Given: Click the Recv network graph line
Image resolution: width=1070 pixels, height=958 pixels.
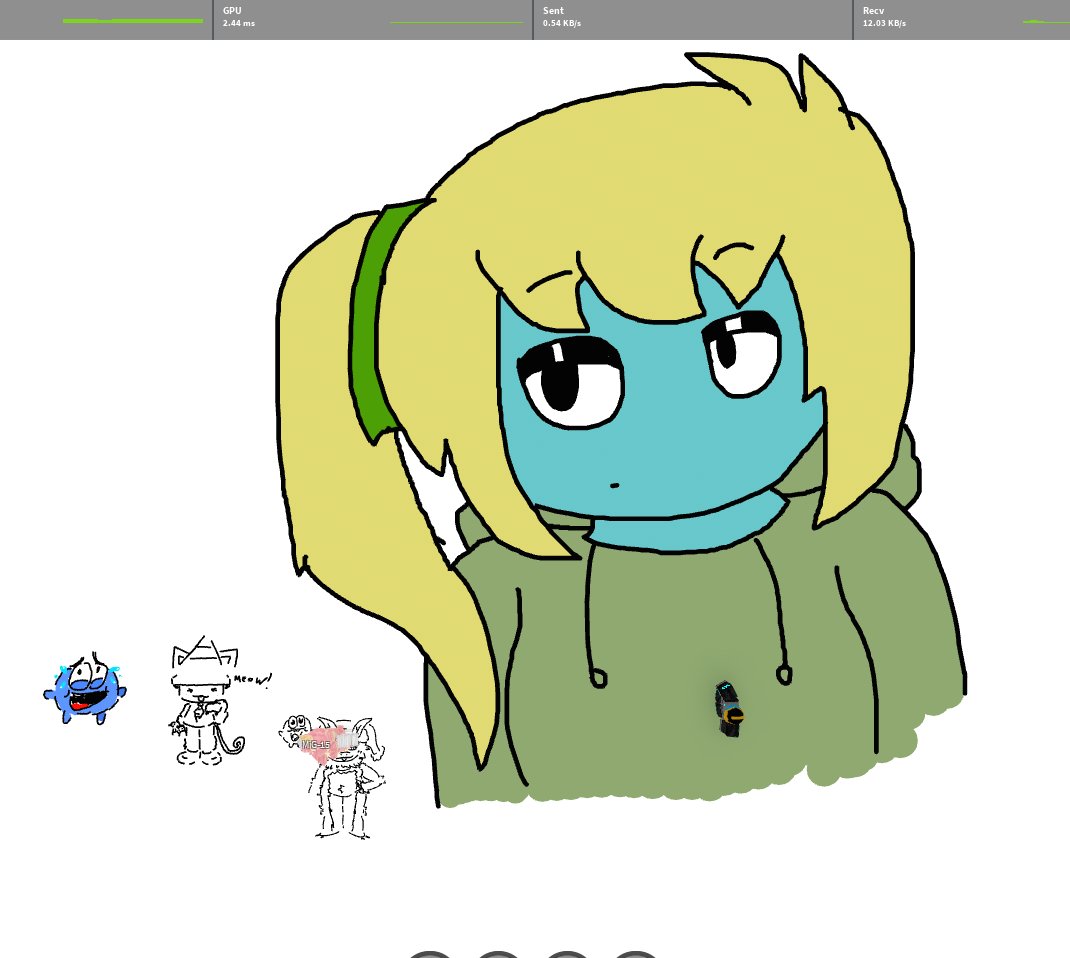Looking at the screenshot, I should 1046,22.
